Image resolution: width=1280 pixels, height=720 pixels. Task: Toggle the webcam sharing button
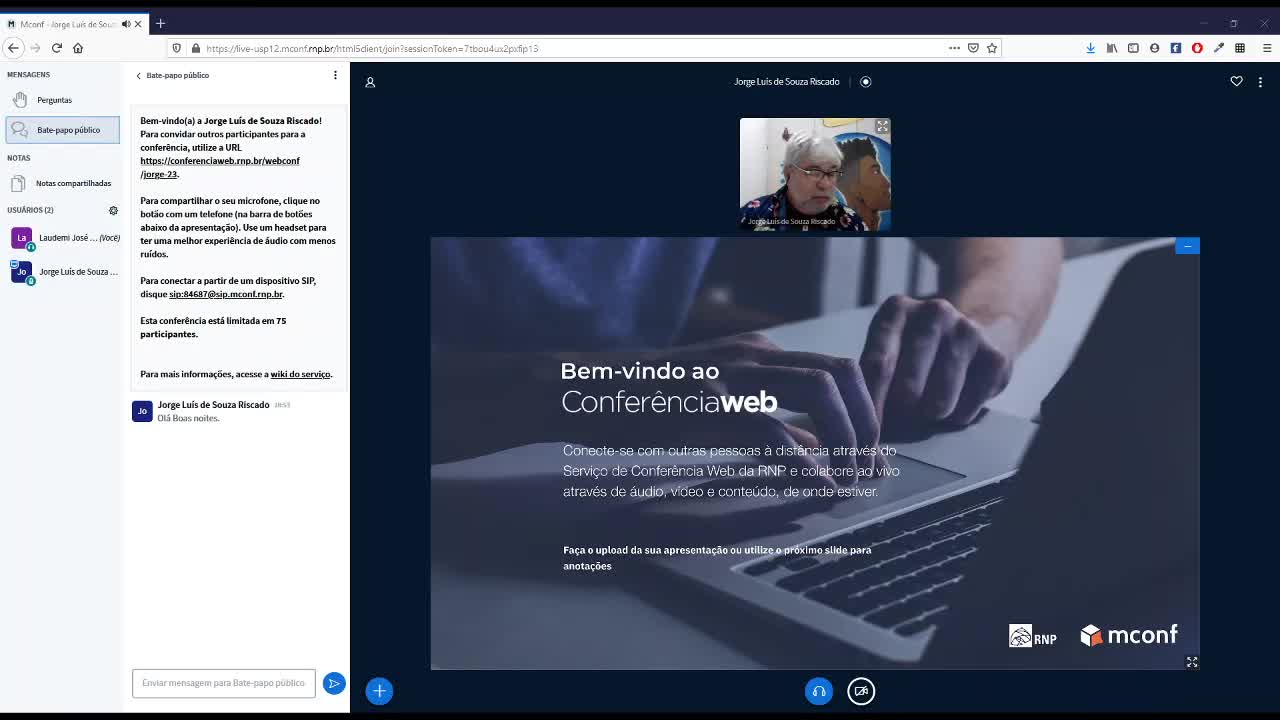(x=861, y=691)
